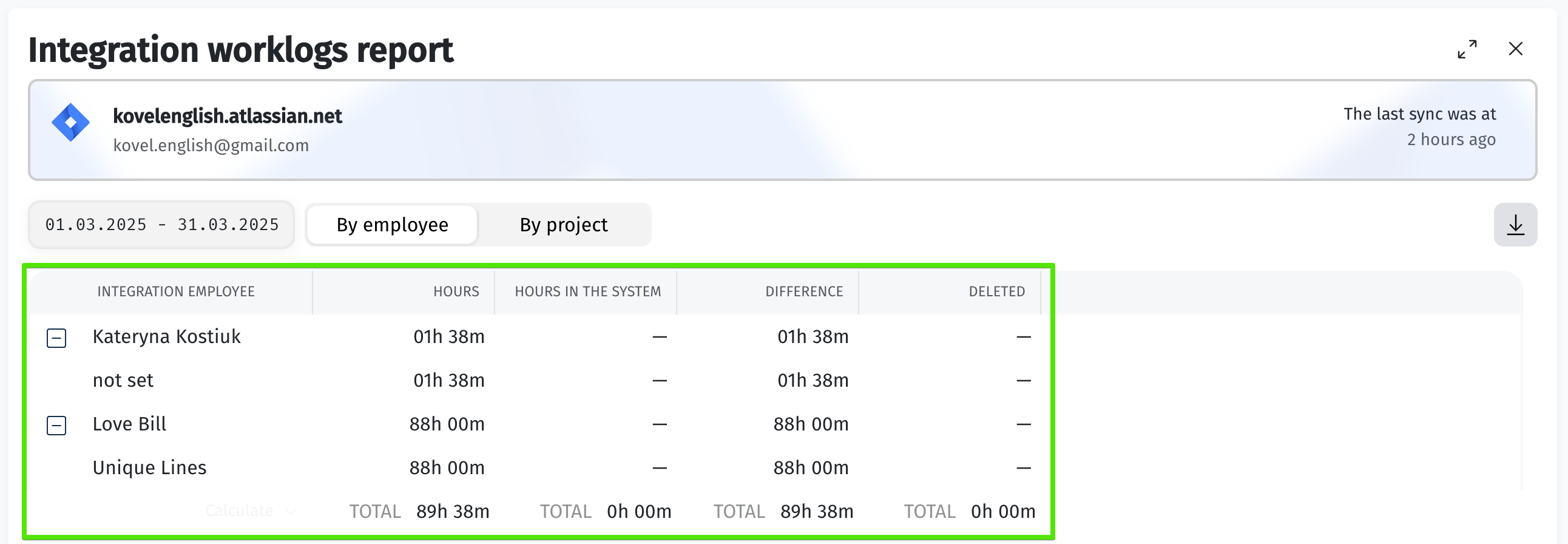This screenshot has height=544, width=1568.
Task: Click Unique Lines hours 88h 00m
Action: [447, 468]
